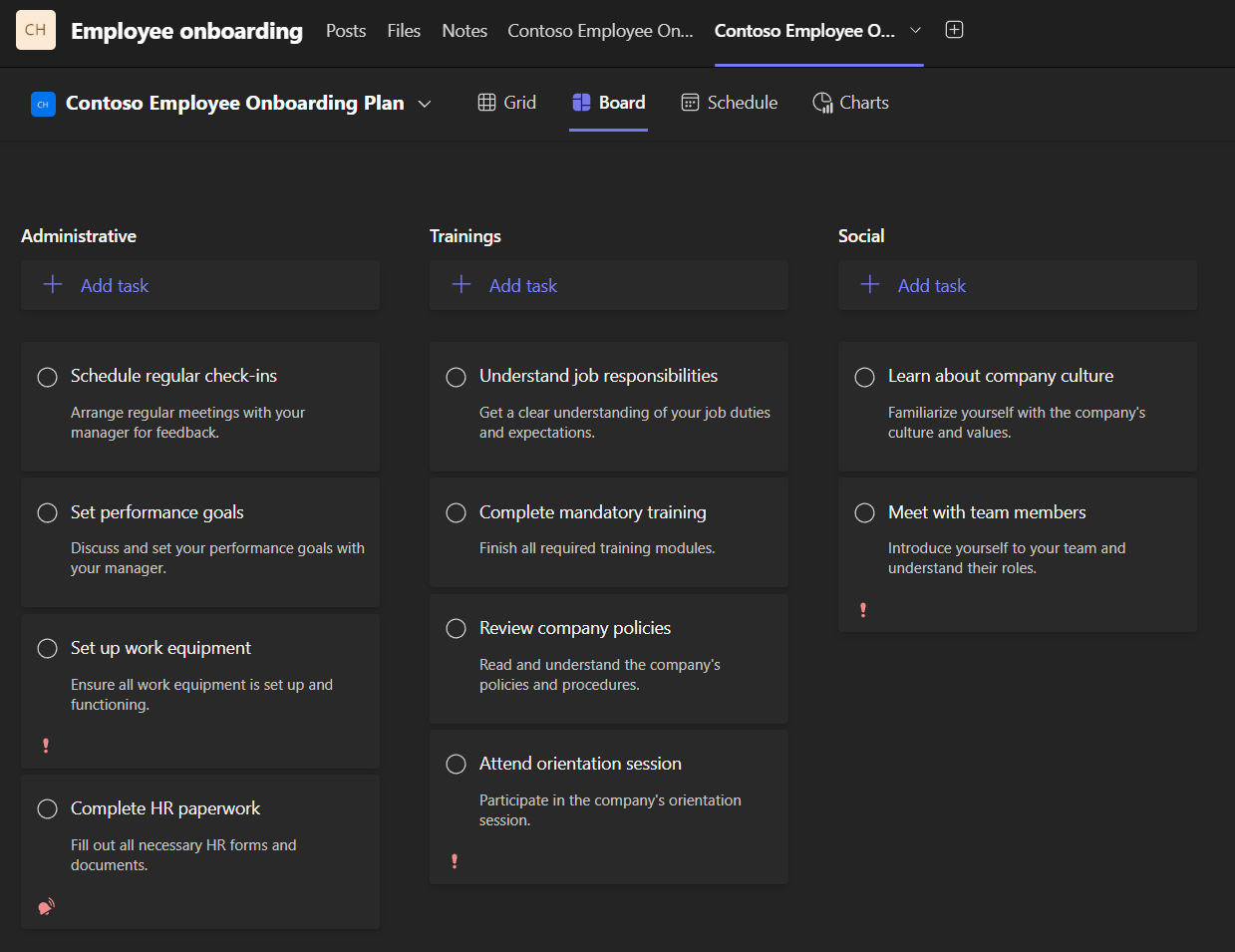Open the "Meet with team members" task card
This screenshot has height=952, width=1235.
pos(1018,555)
